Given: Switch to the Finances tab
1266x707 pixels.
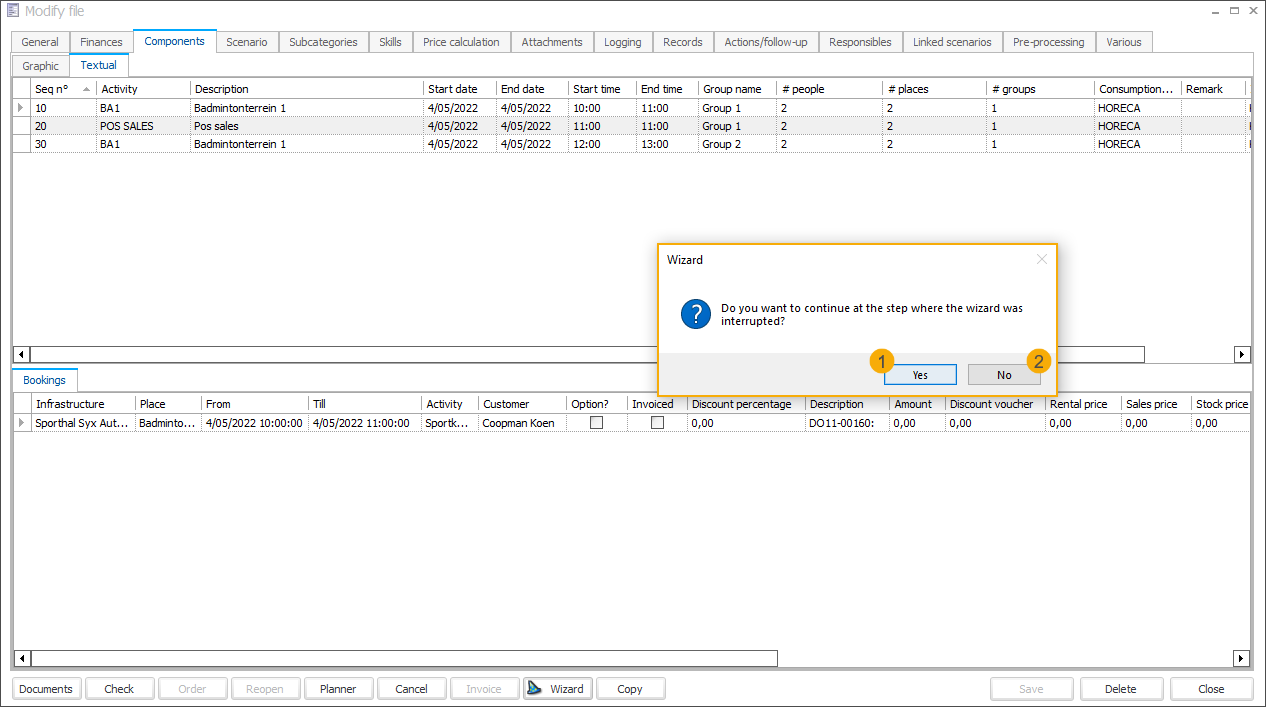Looking at the screenshot, I should click(x=102, y=42).
